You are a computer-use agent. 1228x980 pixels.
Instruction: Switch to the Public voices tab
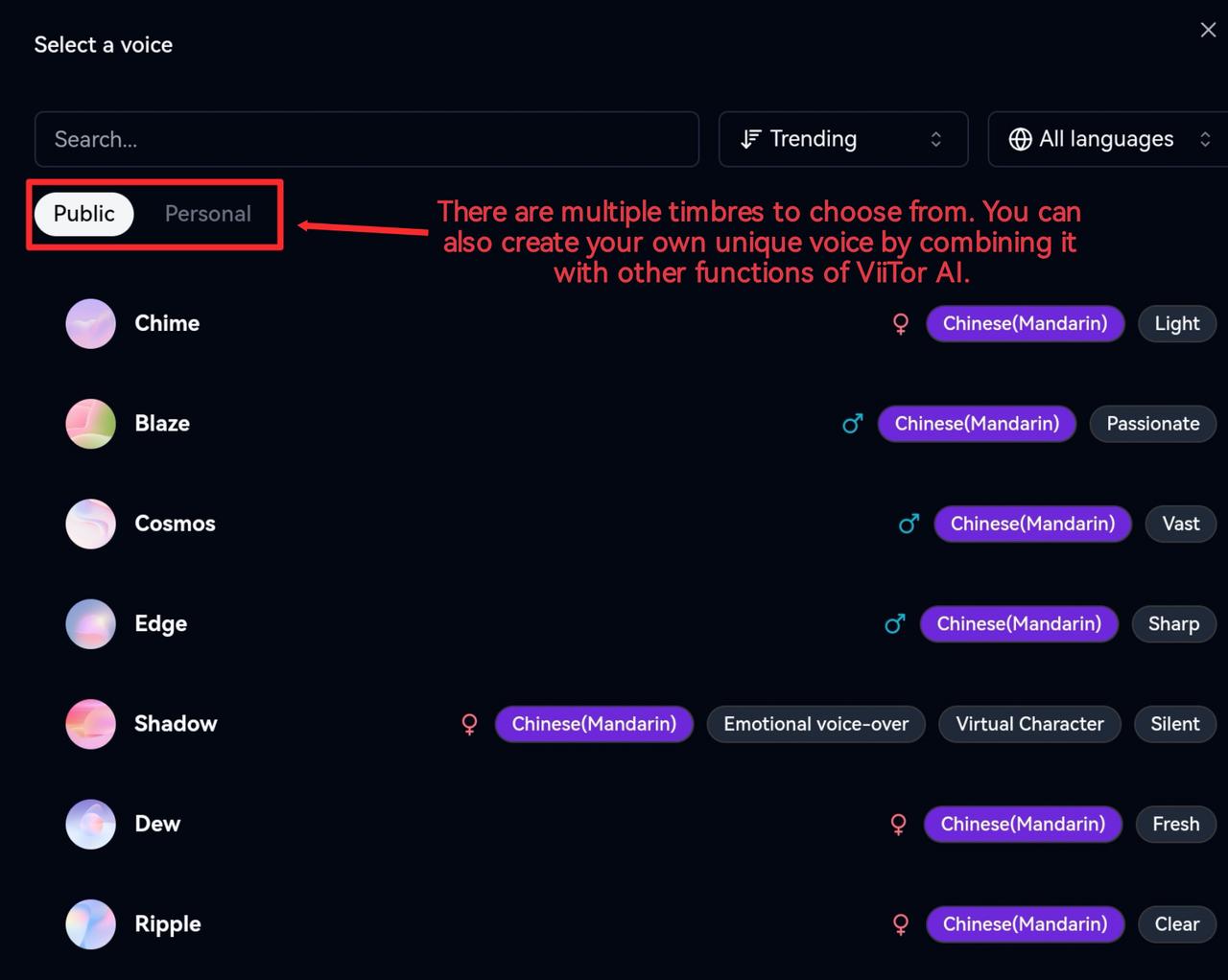83,214
